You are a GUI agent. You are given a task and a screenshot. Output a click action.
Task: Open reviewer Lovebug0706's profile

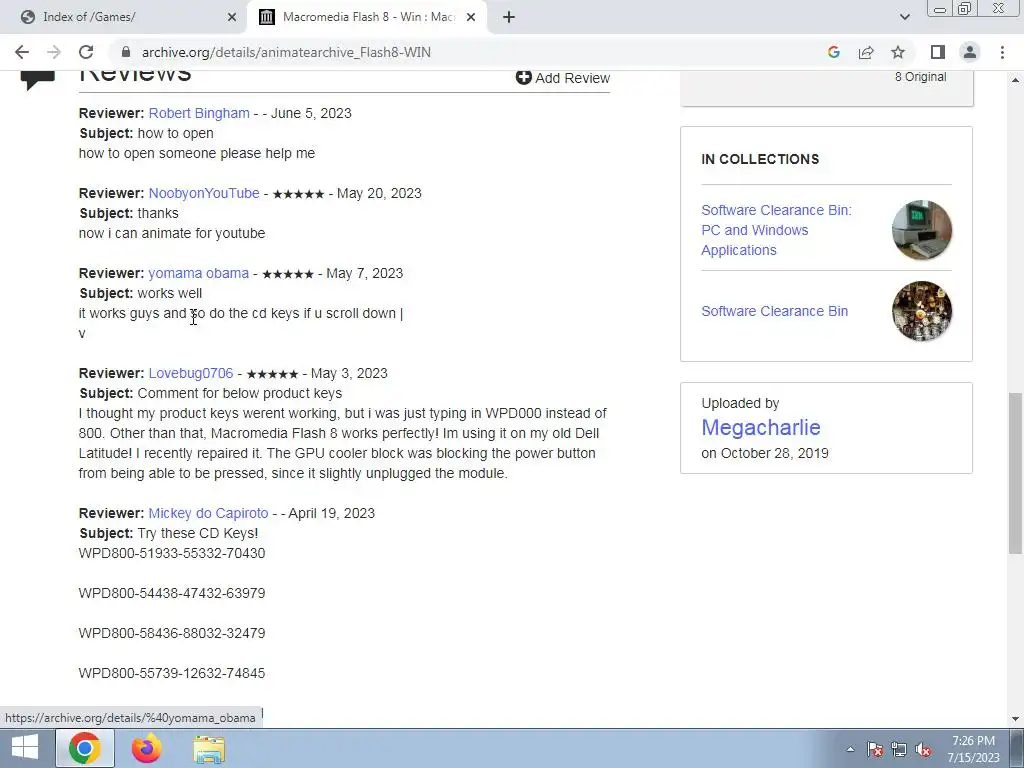(191, 373)
